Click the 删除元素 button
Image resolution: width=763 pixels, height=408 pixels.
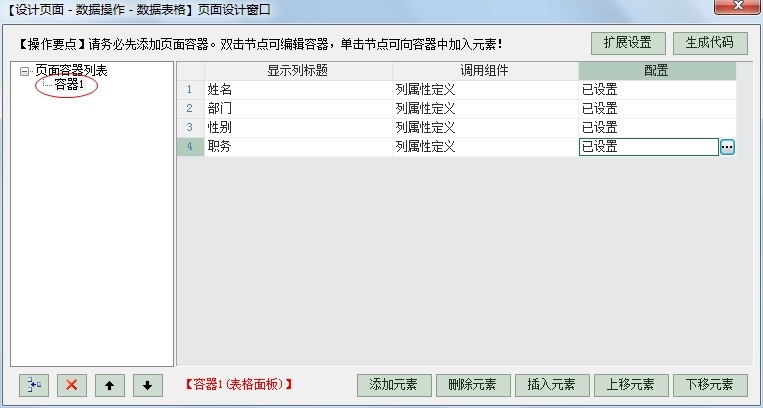pos(472,385)
